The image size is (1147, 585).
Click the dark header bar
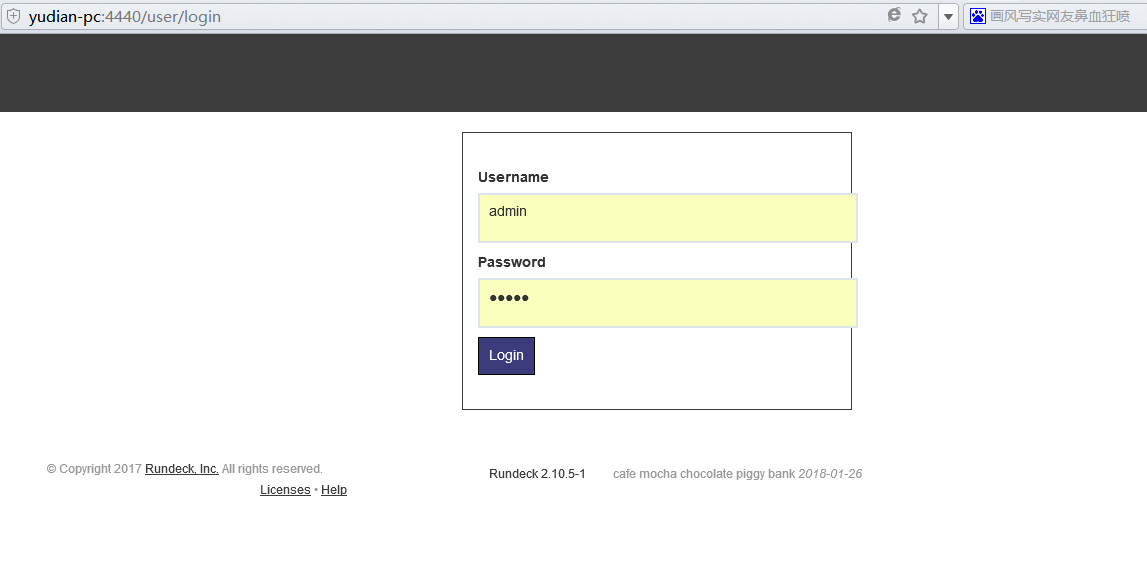click(573, 73)
